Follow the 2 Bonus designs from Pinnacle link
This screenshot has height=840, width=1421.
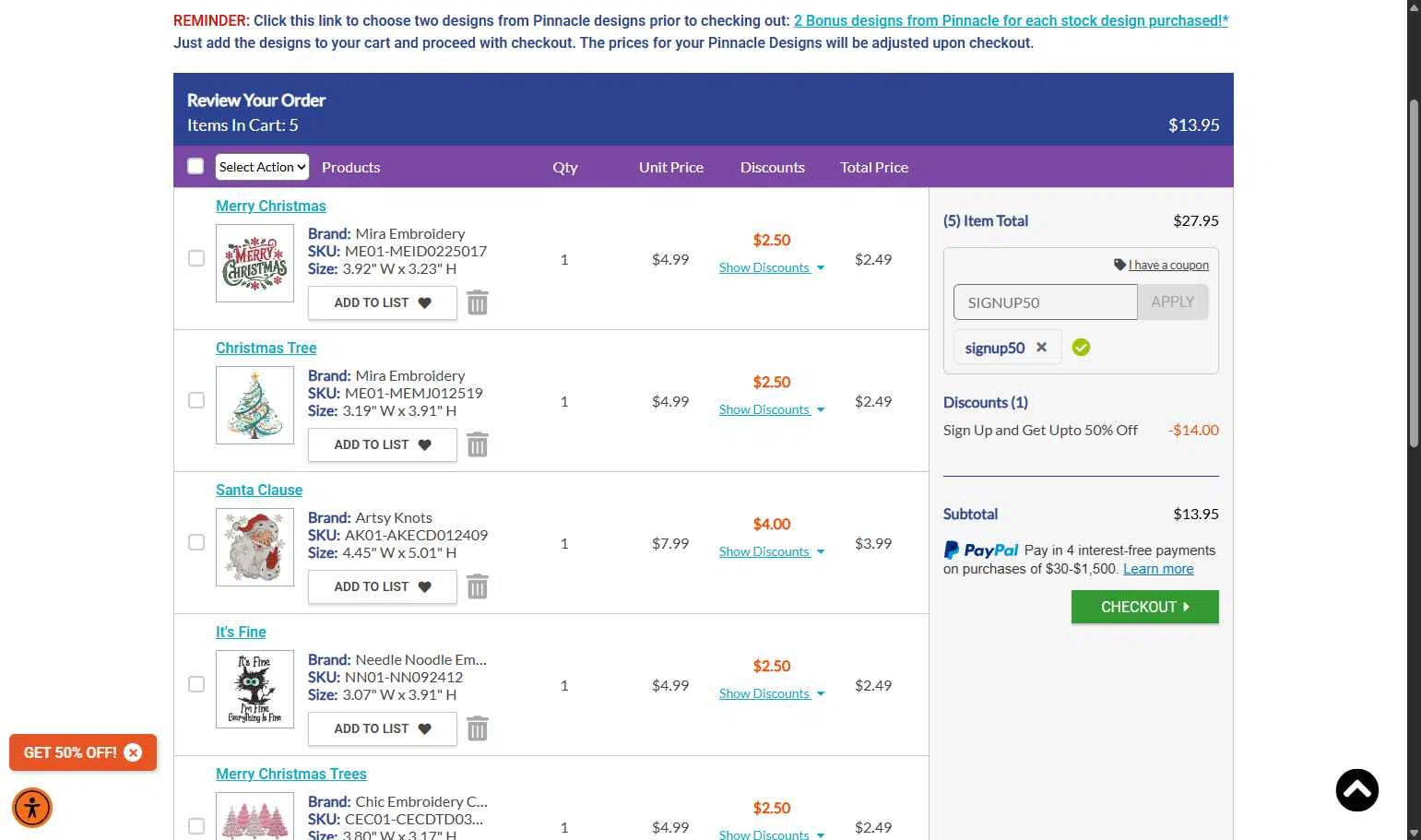(1011, 20)
